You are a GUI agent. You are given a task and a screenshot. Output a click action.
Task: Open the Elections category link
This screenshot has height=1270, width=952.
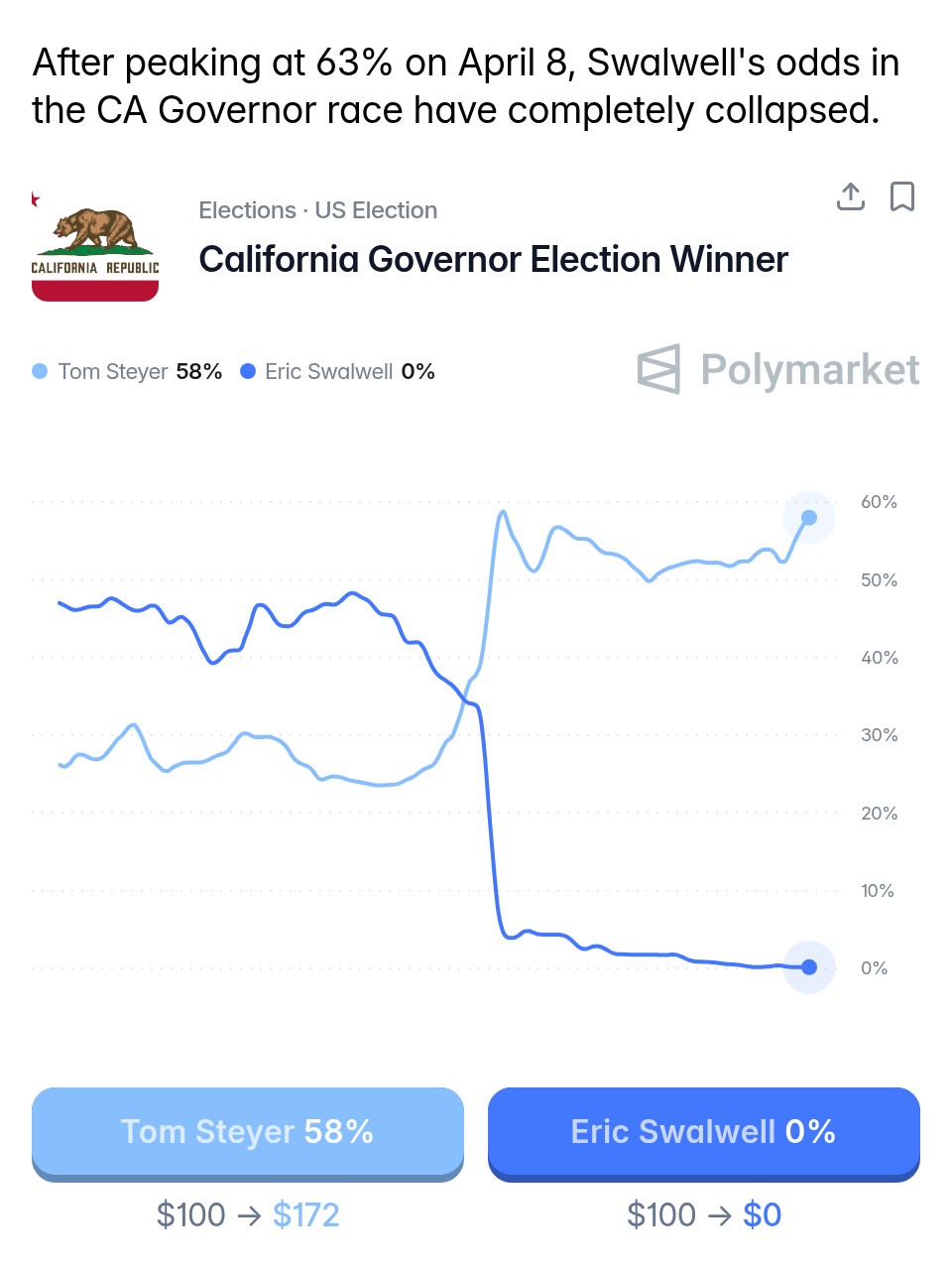(x=247, y=210)
